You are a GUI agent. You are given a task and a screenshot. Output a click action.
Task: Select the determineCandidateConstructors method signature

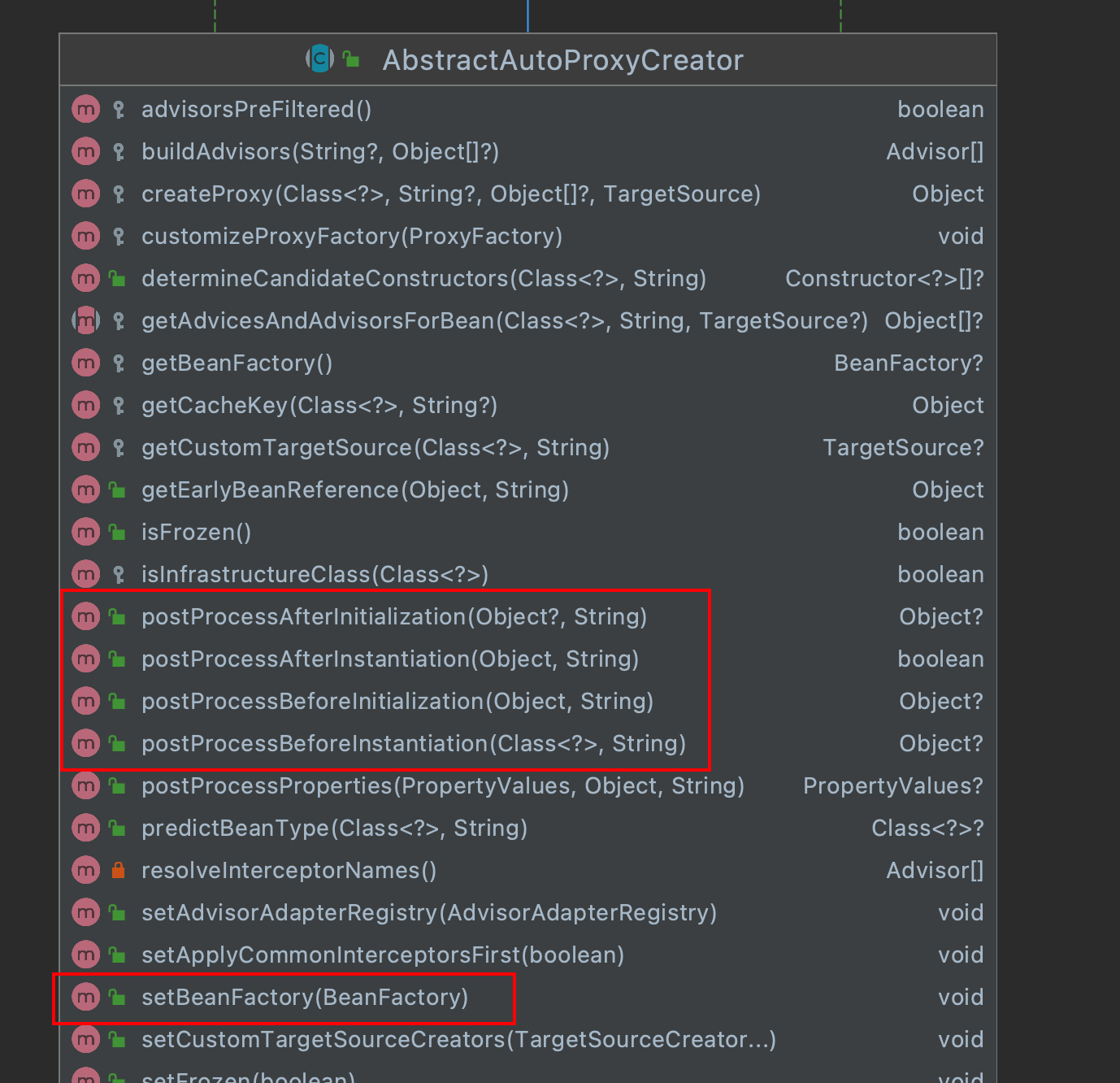point(424,279)
